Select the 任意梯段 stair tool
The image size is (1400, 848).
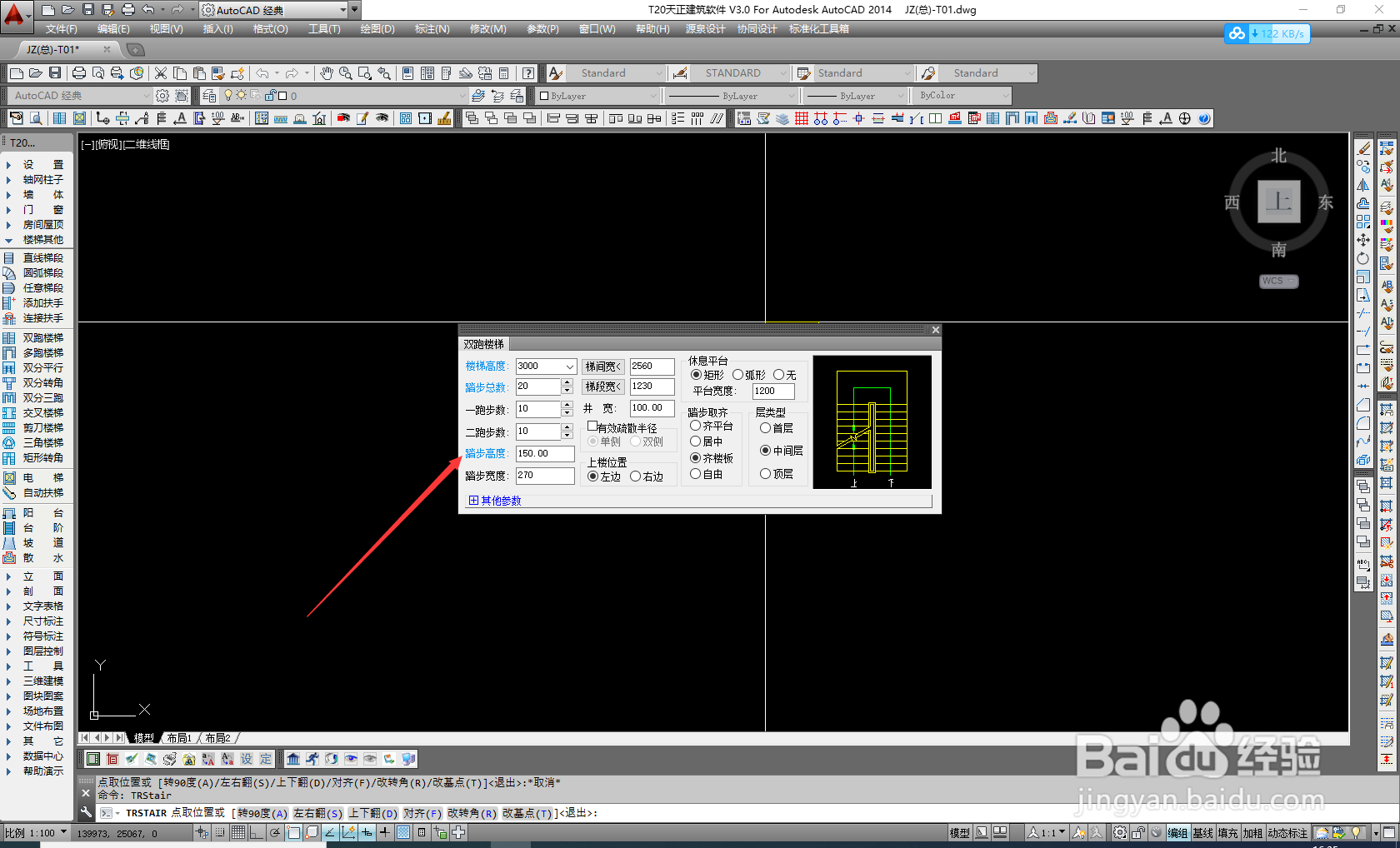(x=34, y=288)
